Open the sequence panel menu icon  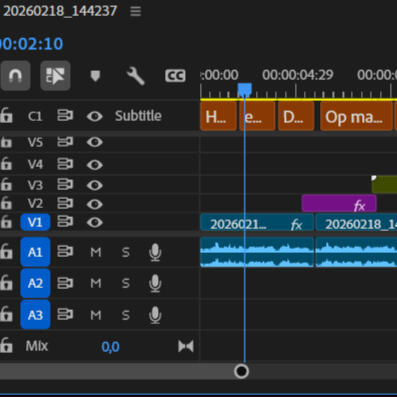[135, 11]
